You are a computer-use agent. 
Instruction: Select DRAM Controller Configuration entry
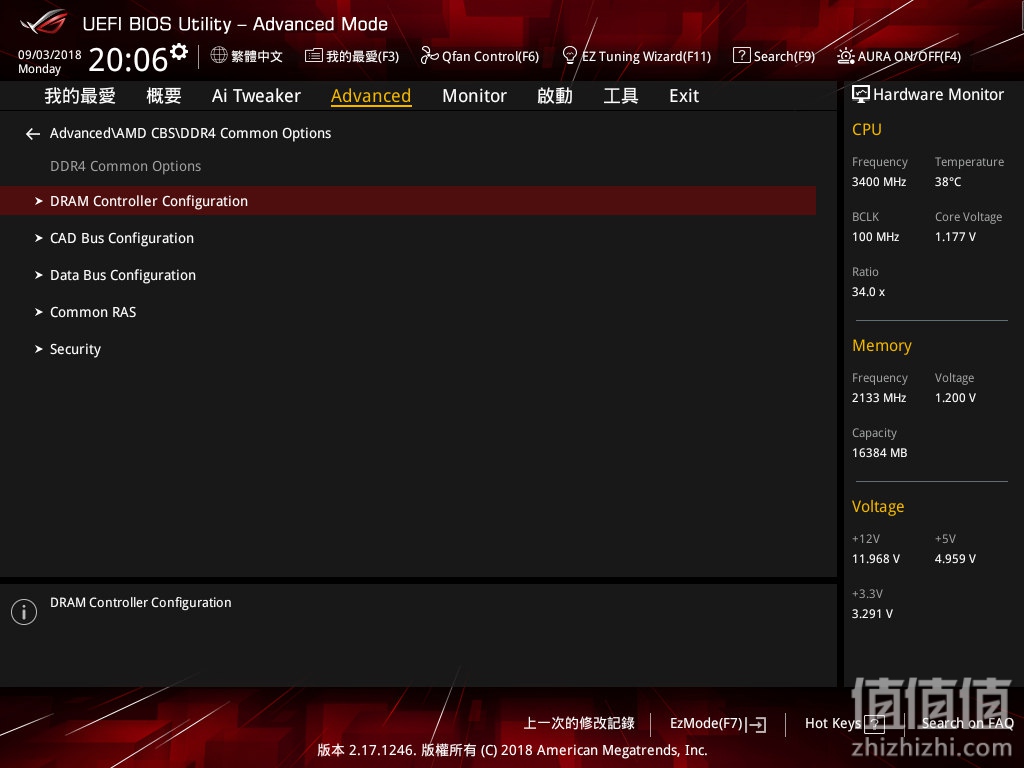(x=408, y=200)
